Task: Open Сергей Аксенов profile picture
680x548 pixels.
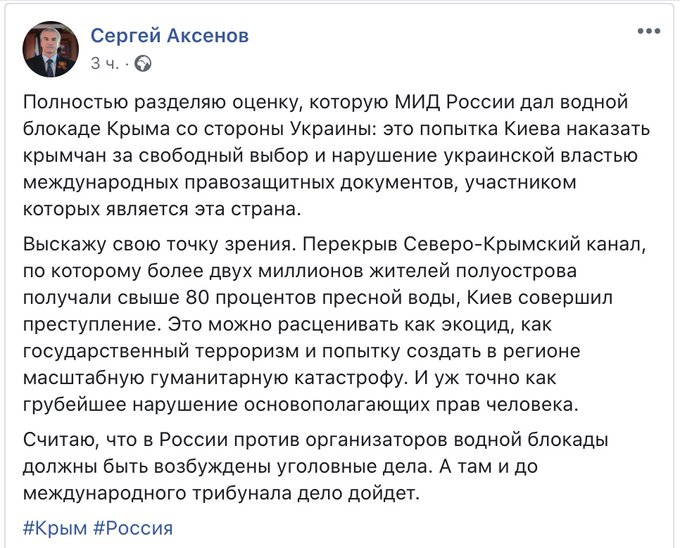Action: point(51,49)
